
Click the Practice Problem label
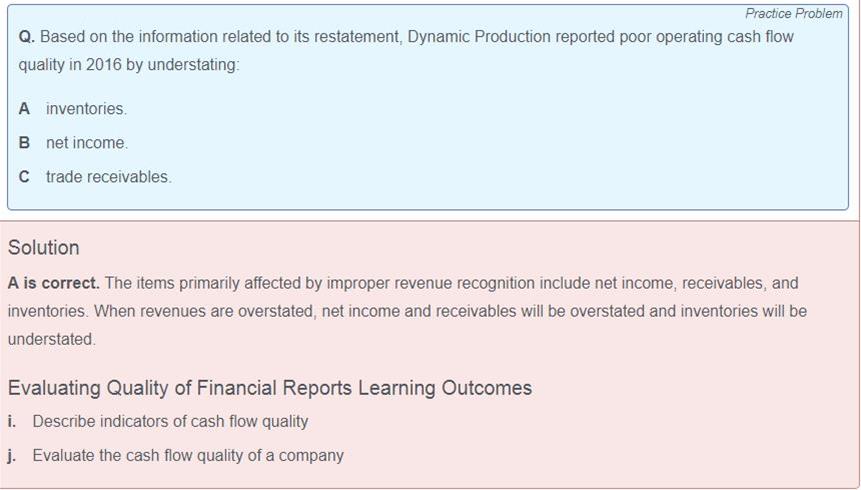click(793, 14)
